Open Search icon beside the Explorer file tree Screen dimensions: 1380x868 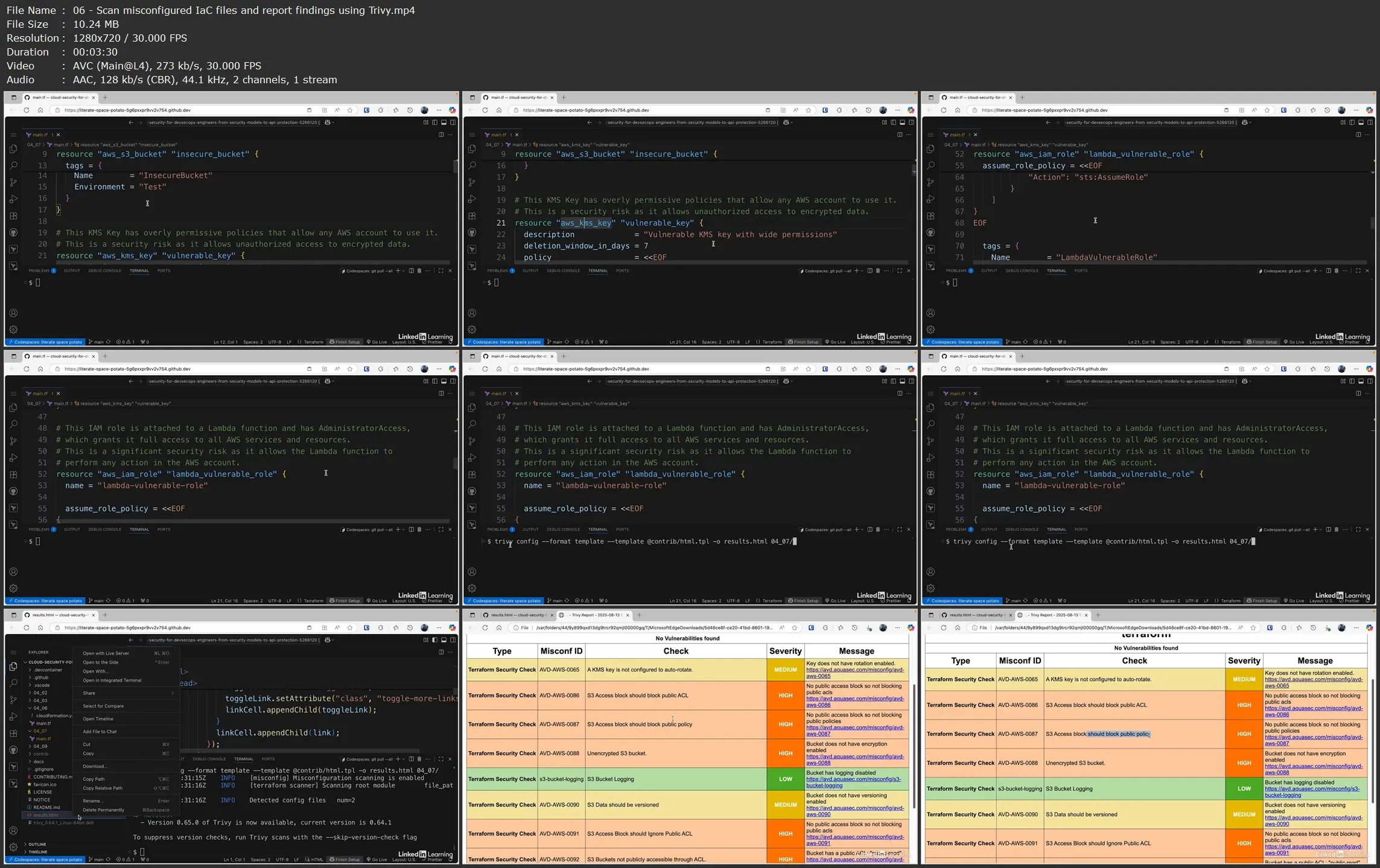coord(13,683)
